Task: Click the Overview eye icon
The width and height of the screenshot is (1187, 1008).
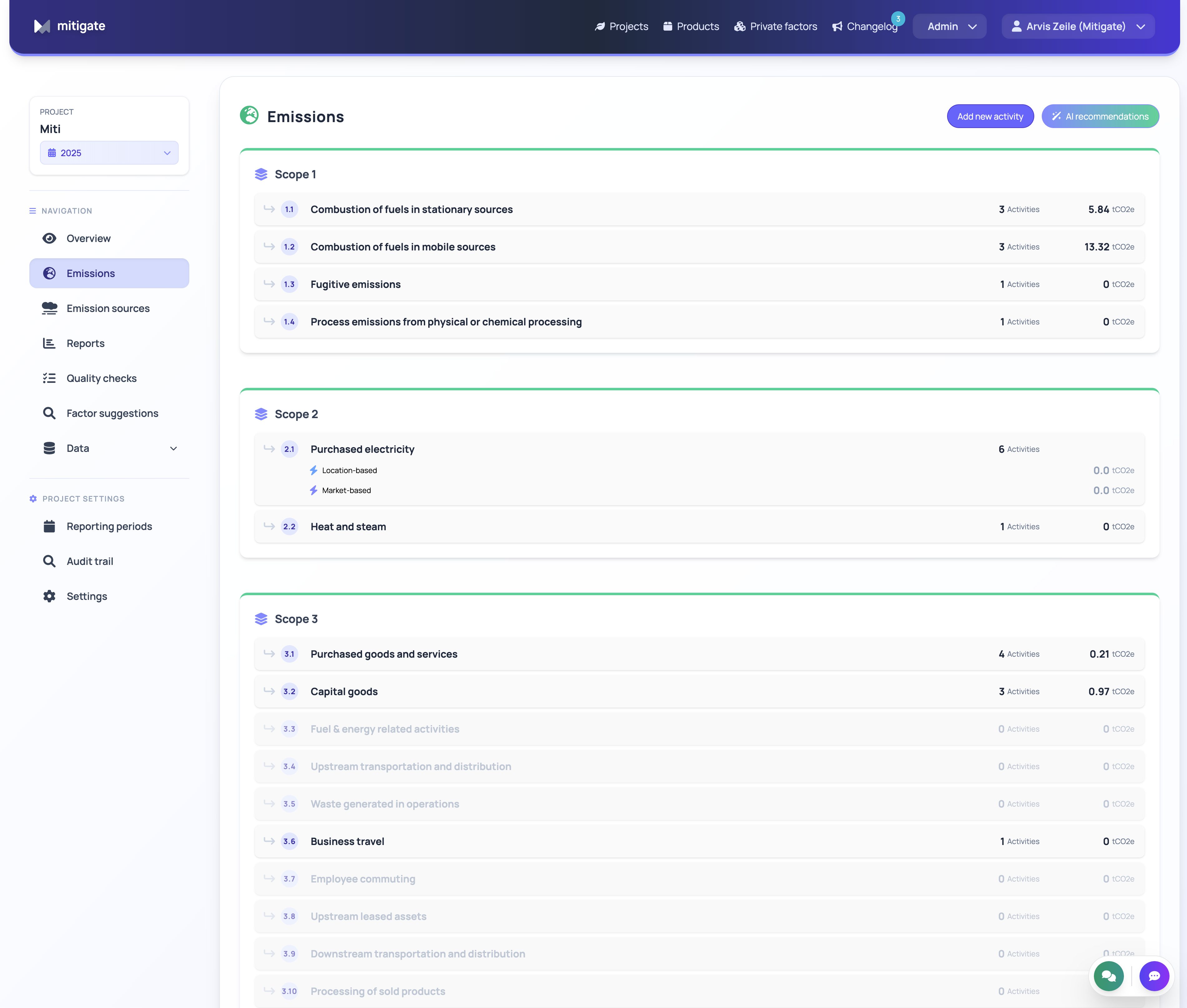Action: 49,238
